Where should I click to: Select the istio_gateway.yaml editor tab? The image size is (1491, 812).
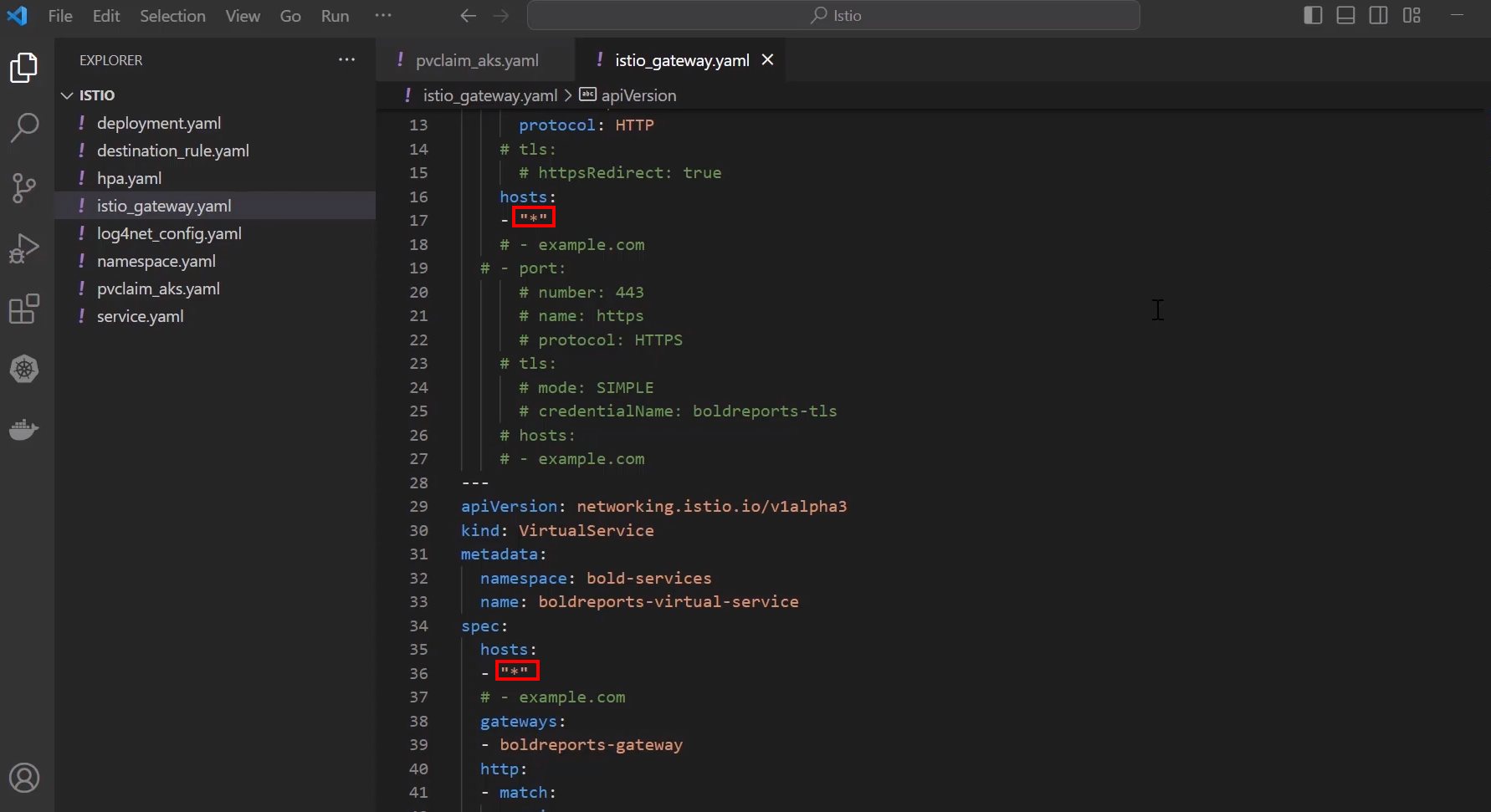[x=682, y=60]
